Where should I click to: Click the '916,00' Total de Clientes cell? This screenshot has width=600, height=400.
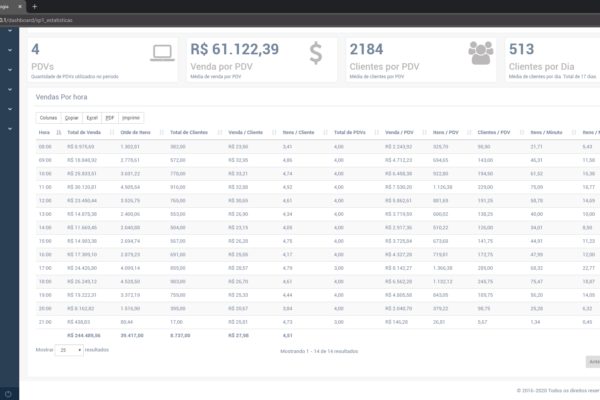[178, 187]
